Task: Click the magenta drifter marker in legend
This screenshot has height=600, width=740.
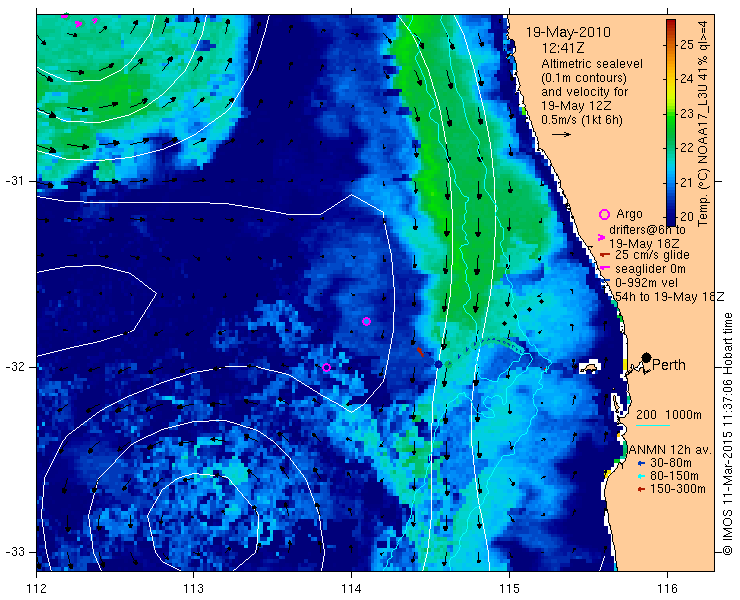Action: pos(601,237)
